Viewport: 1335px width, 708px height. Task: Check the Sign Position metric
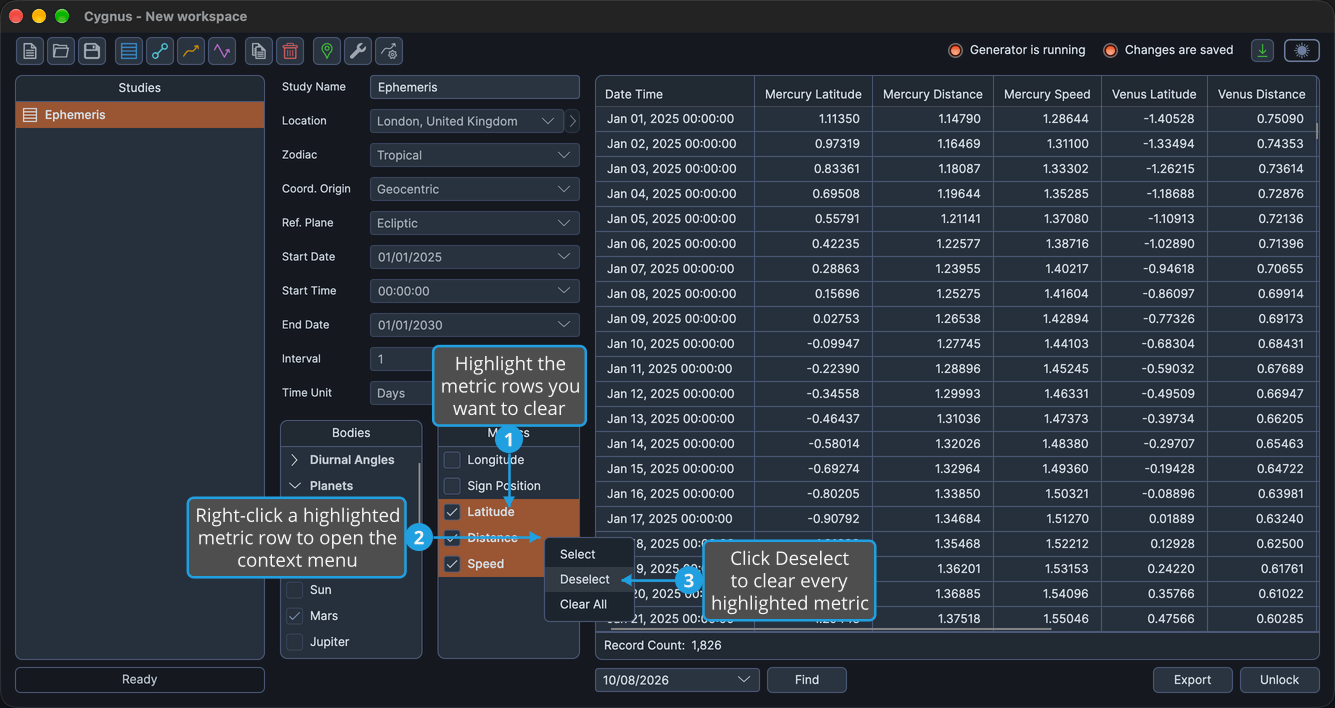coord(452,486)
